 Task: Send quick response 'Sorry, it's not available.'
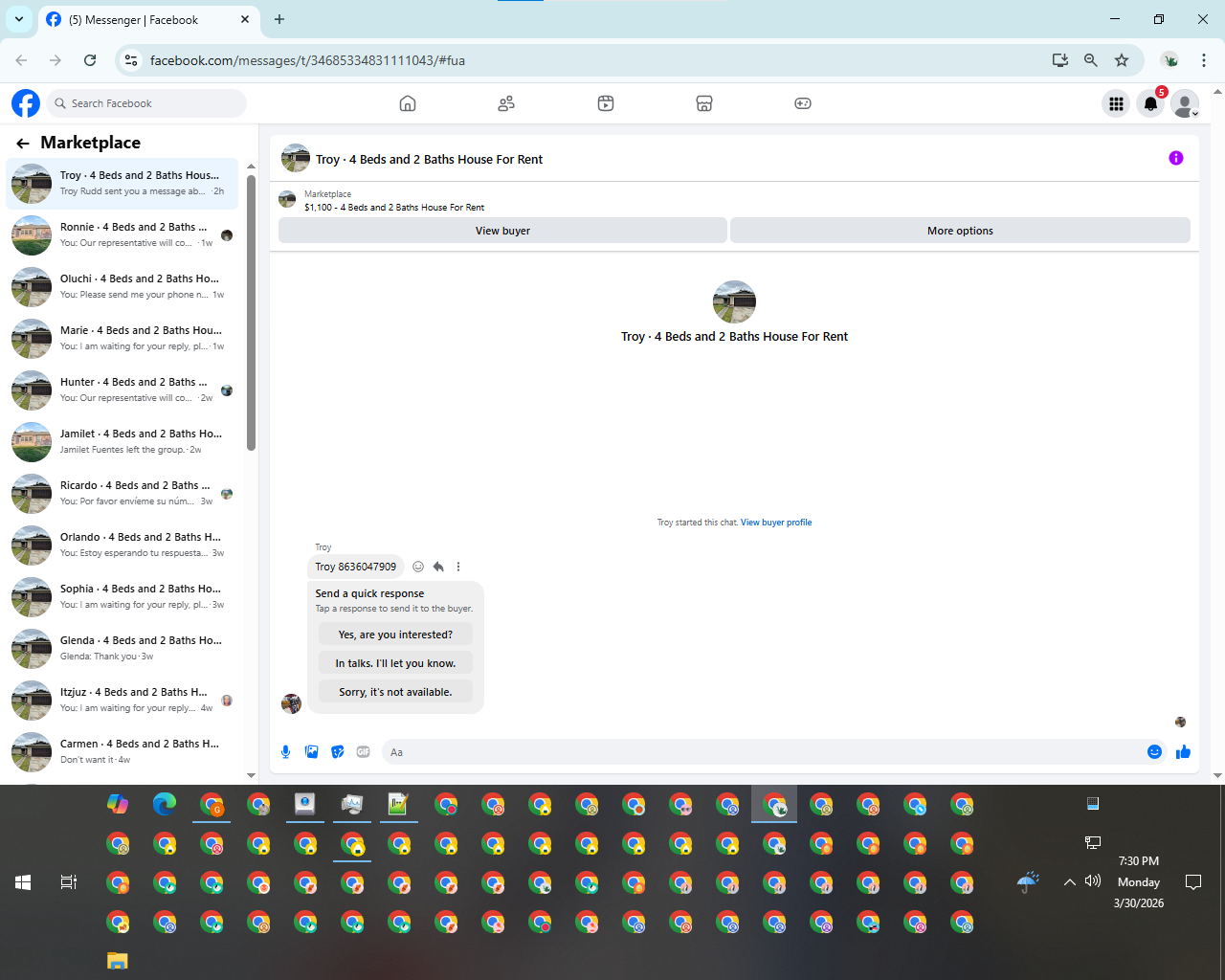[x=395, y=692]
